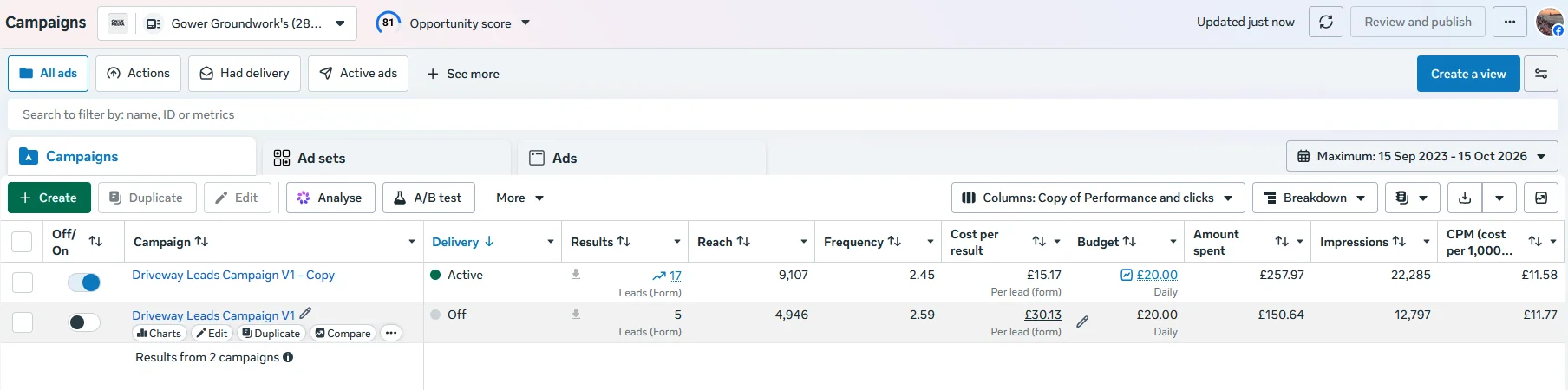Open the Driveway Leads Campaign V1 – Copy link
The height and width of the screenshot is (390, 1568).
click(x=233, y=275)
